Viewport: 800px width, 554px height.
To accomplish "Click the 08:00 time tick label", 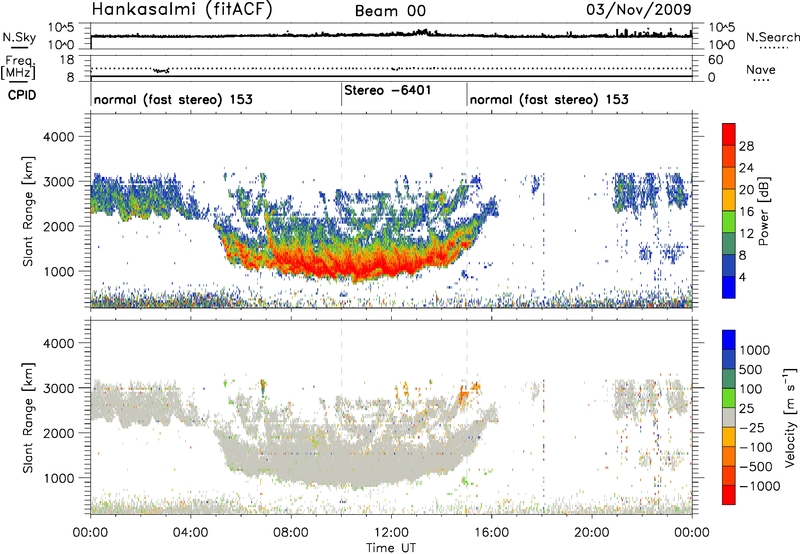I will (x=291, y=533).
